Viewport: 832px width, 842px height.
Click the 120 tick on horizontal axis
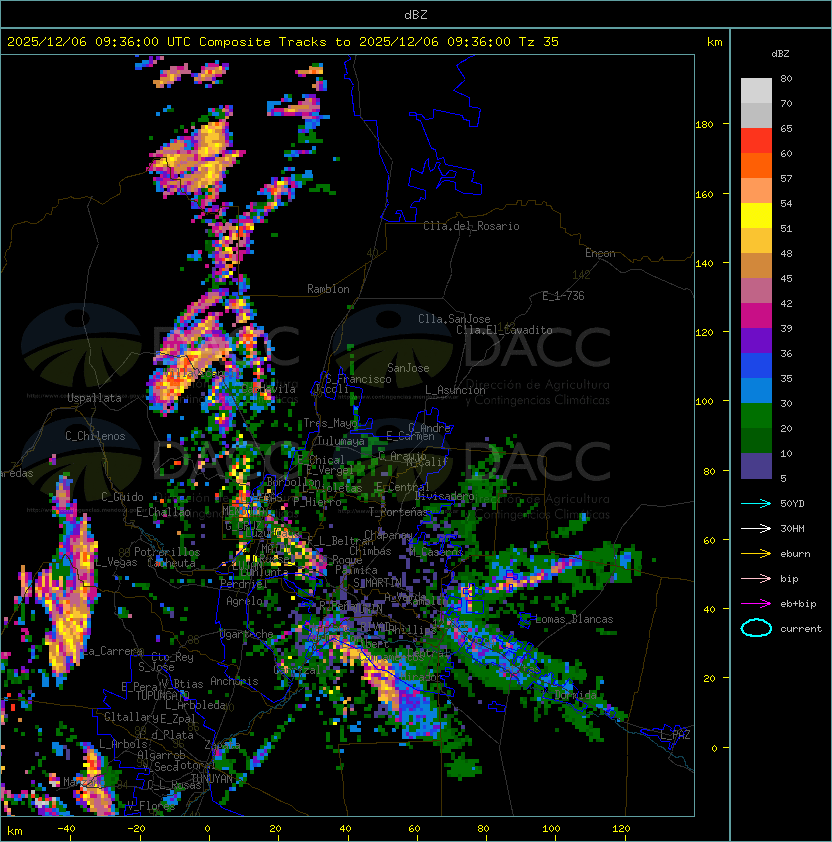[x=621, y=829]
